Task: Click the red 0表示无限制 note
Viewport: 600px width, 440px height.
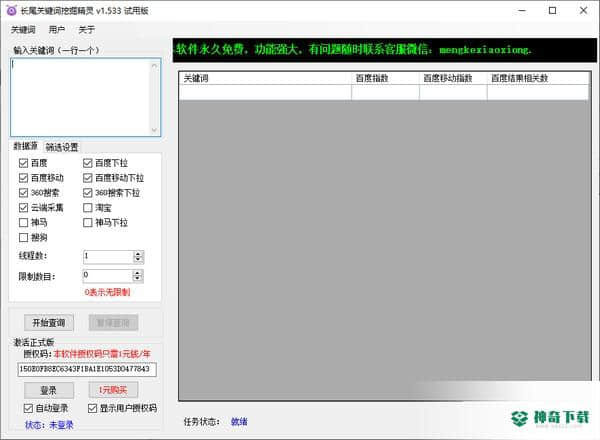Action: (x=107, y=292)
